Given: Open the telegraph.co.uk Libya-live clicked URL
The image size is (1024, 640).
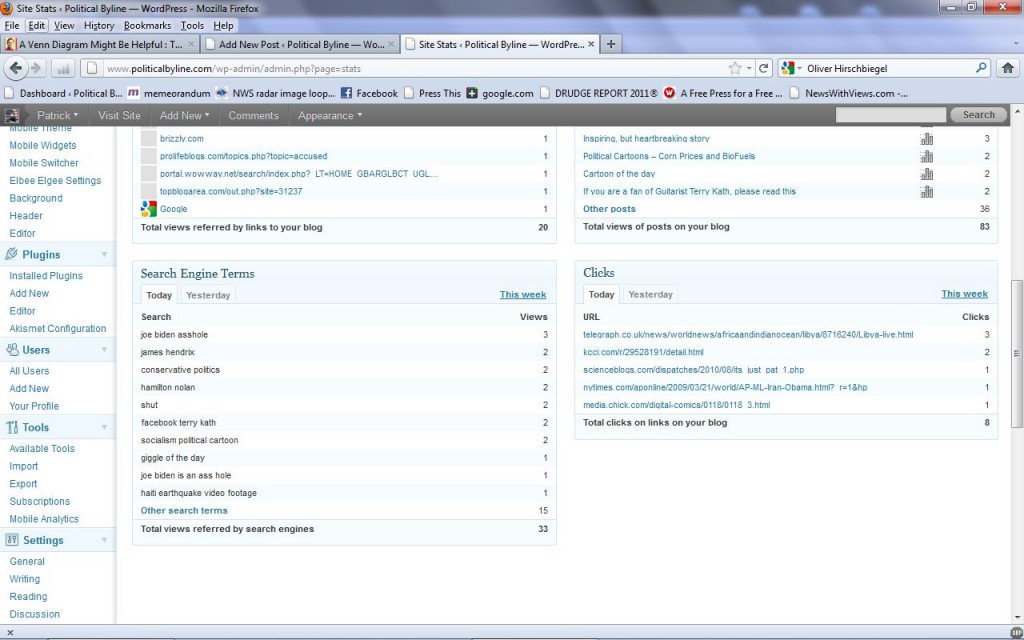Looking at the screenshot, I should (748, 334).
